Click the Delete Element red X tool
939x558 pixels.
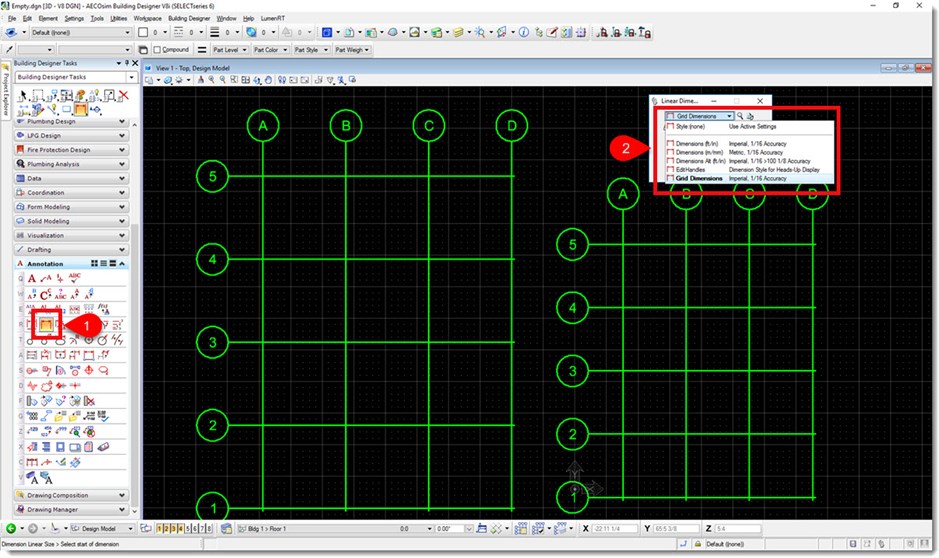[x=123, y=95]
